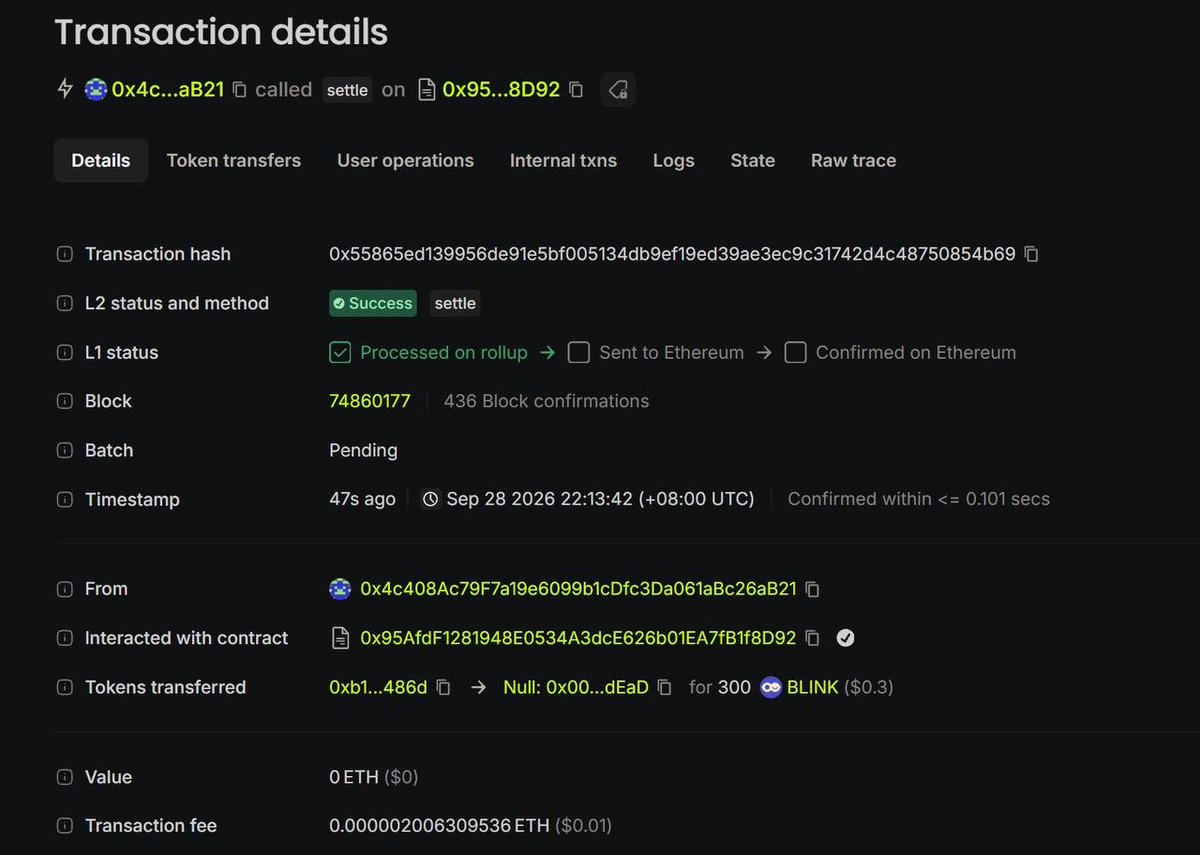Click the tag icon button in header
Screen dimensions: 1200x855
[618, 90]
